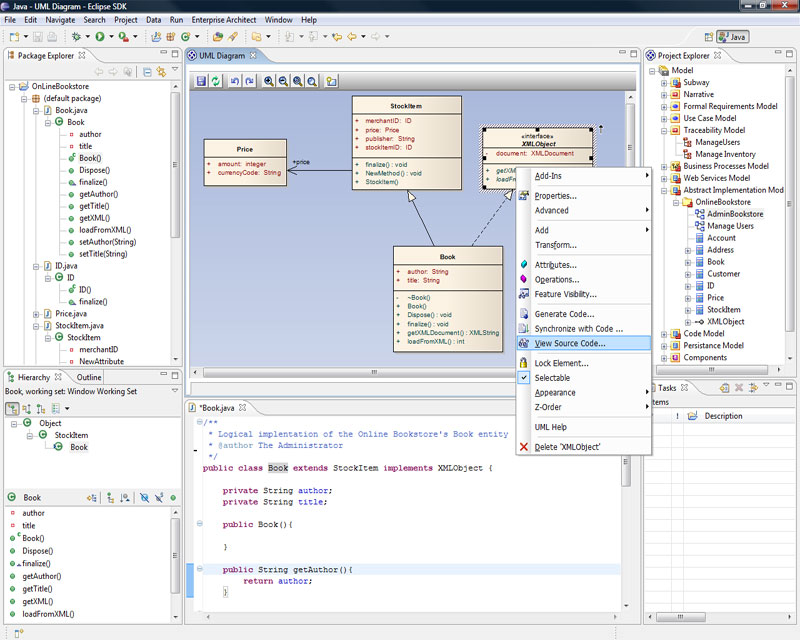800x640 pixels.
Task: Choose View Source Code from context menu
Action: coord(569,343)
